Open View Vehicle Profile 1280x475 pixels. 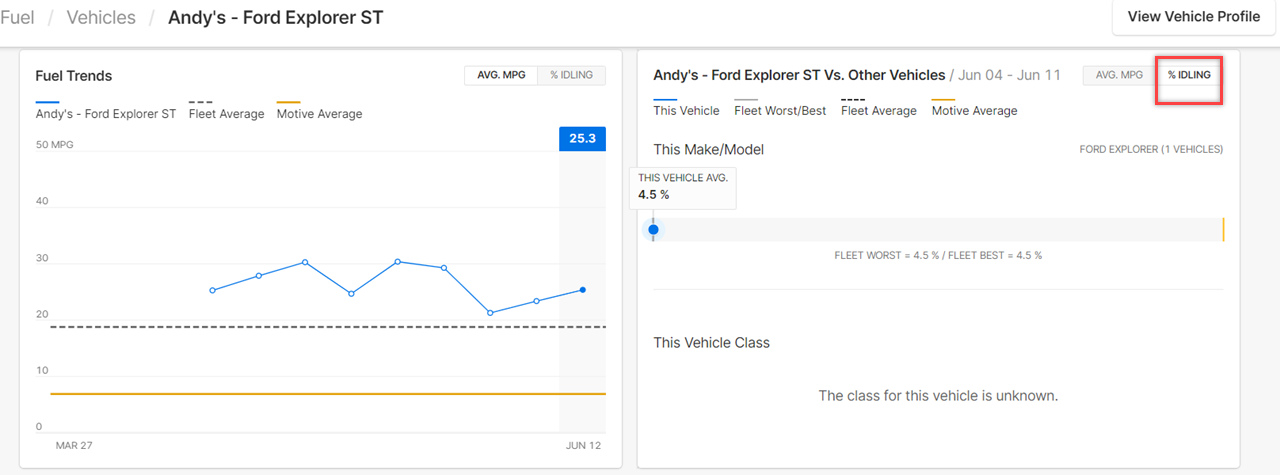pyautogui.click(x=1193, y=17)
